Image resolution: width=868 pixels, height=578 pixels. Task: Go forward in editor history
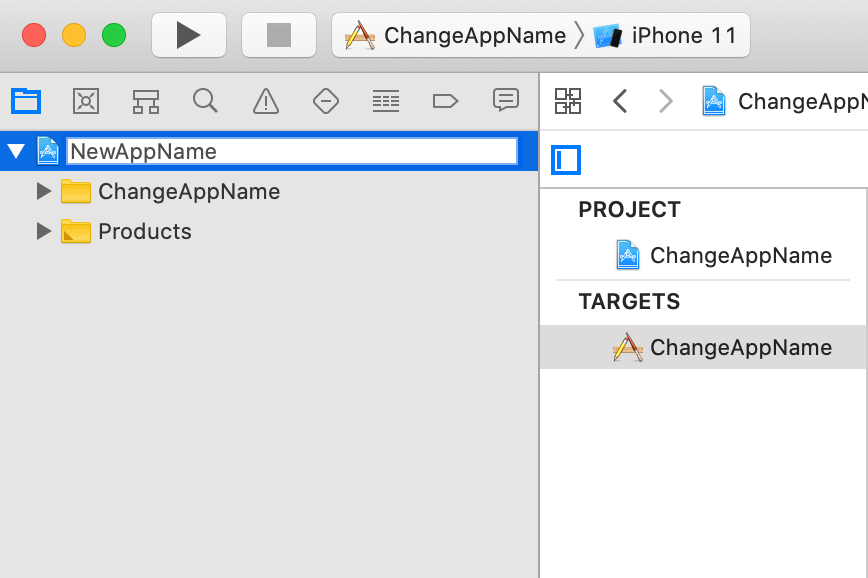666,101
